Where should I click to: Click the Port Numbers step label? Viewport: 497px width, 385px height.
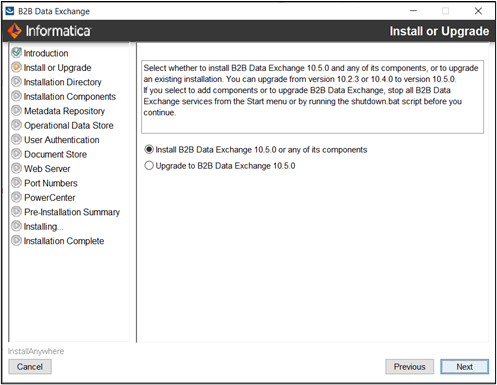pyautogui.click(x=51, y=183)
